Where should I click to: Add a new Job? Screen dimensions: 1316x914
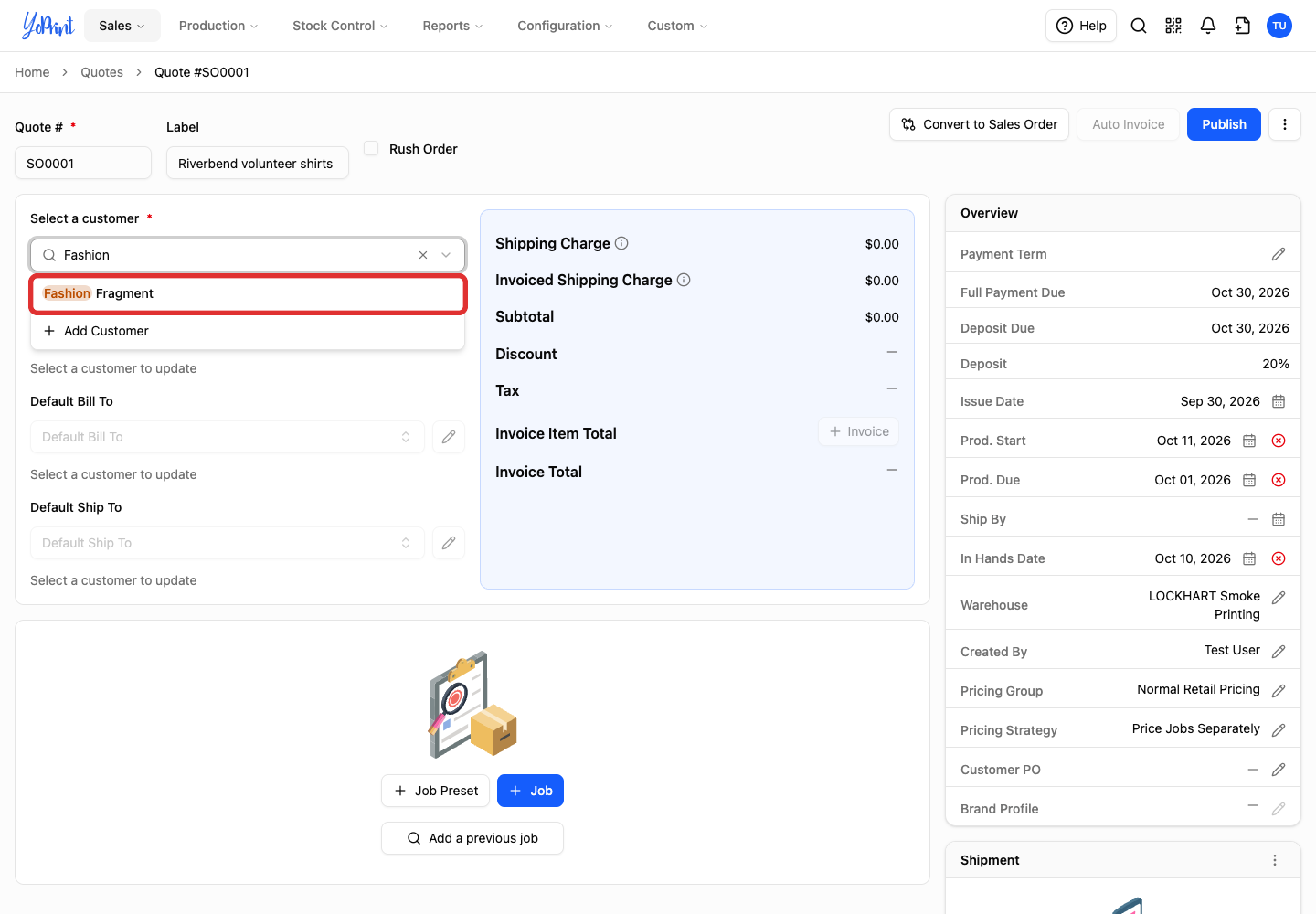tap(530, 791)
